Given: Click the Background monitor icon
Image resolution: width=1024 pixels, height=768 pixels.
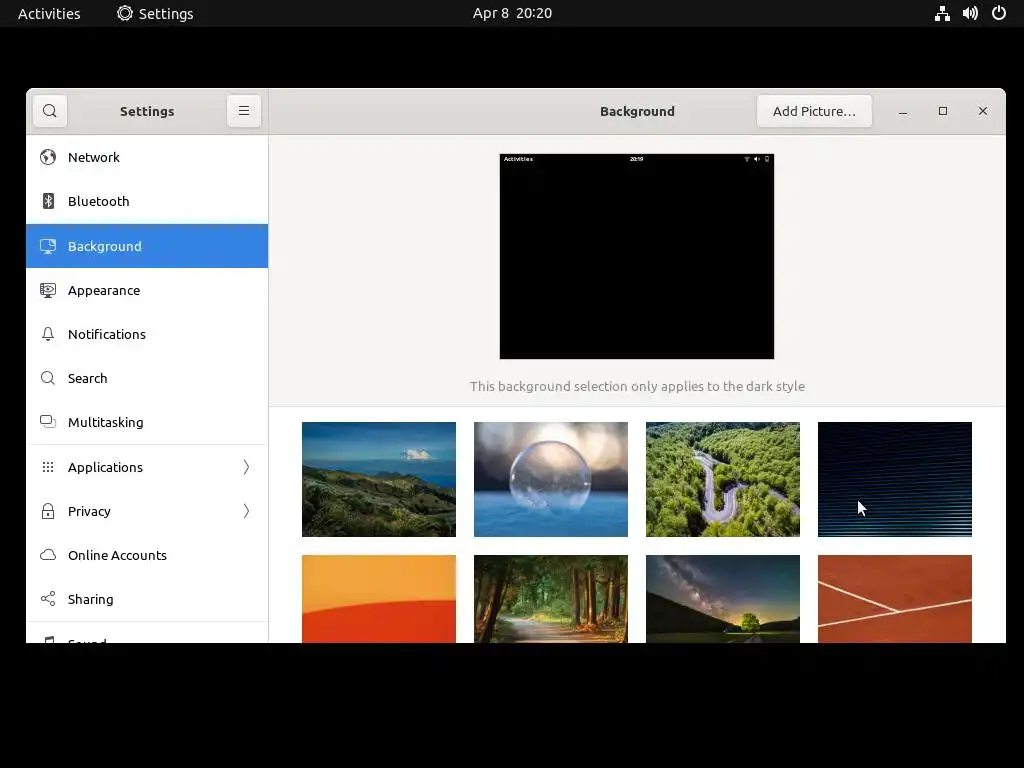Looking at the screenshot, I should click(x=48, y=246).
